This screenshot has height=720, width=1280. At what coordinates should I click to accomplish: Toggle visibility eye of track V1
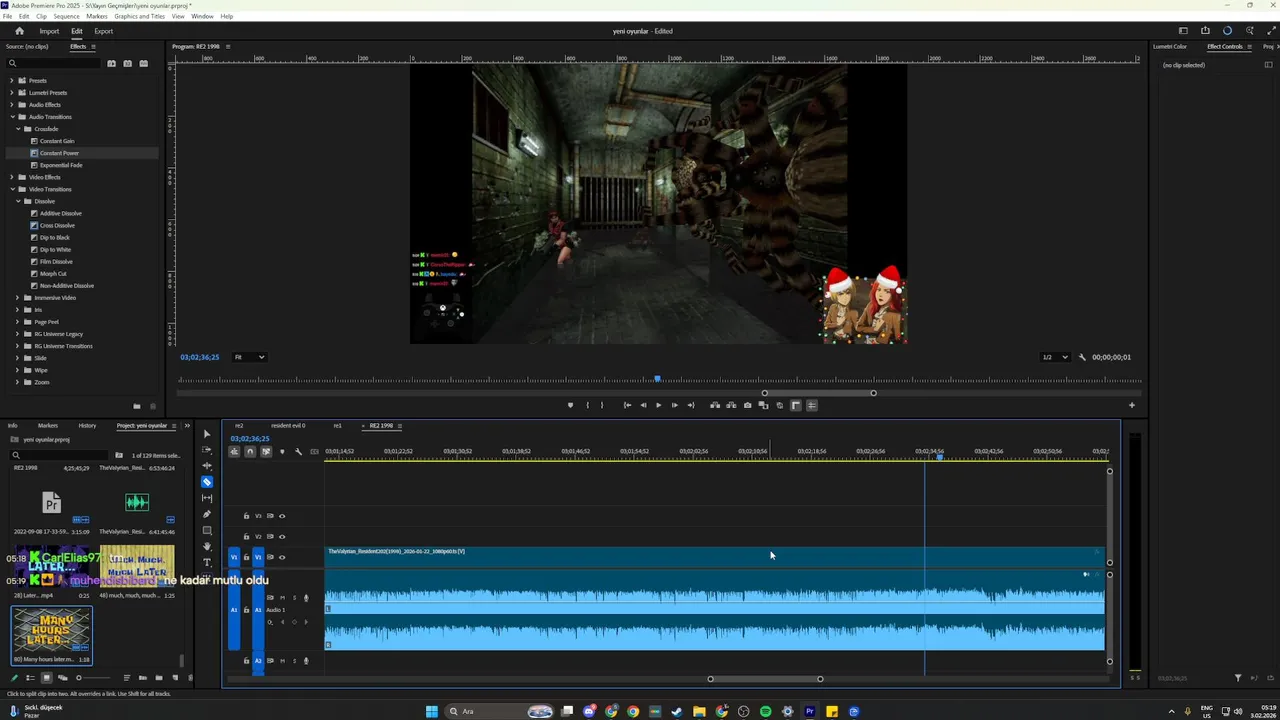coord(282,557)
